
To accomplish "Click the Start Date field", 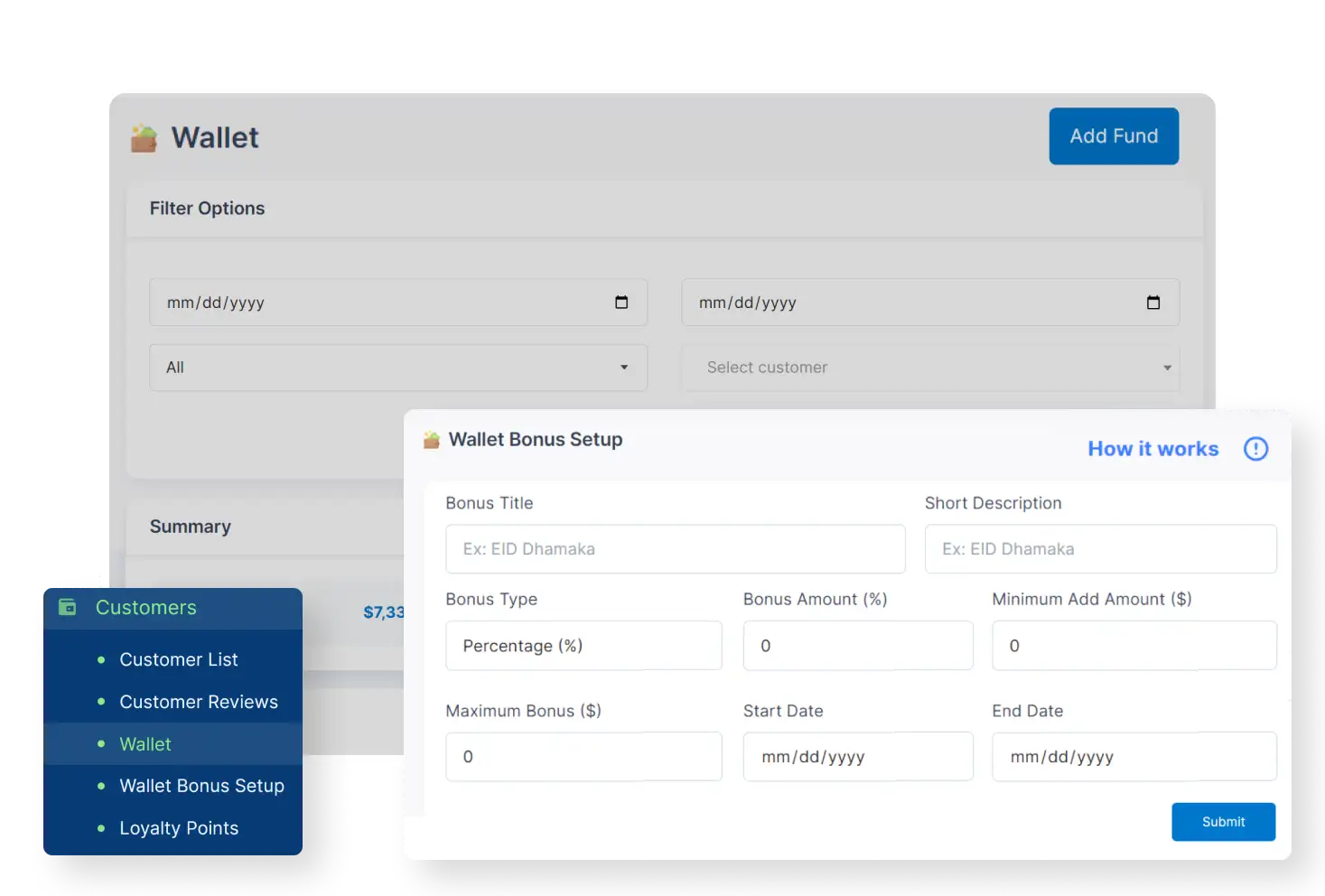I will [857, 756].
